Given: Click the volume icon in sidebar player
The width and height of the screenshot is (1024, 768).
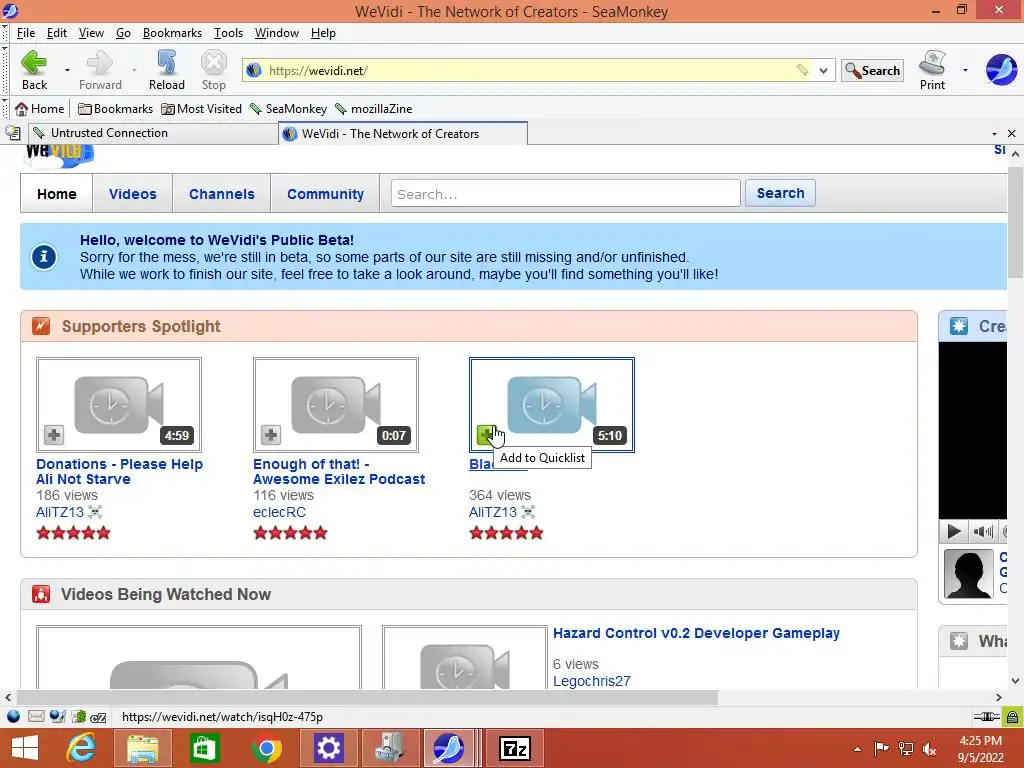Looking at the screenshot, I should pyautogui.click(x=982, y=531).
